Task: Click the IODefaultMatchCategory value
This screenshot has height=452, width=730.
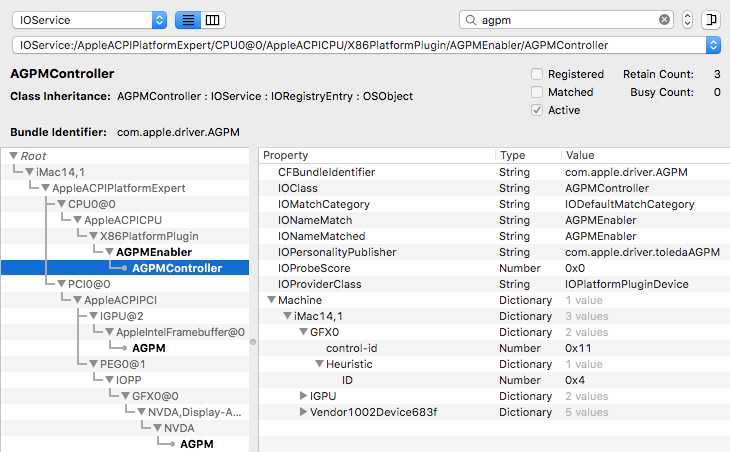Action: click(x=629, y=204)
